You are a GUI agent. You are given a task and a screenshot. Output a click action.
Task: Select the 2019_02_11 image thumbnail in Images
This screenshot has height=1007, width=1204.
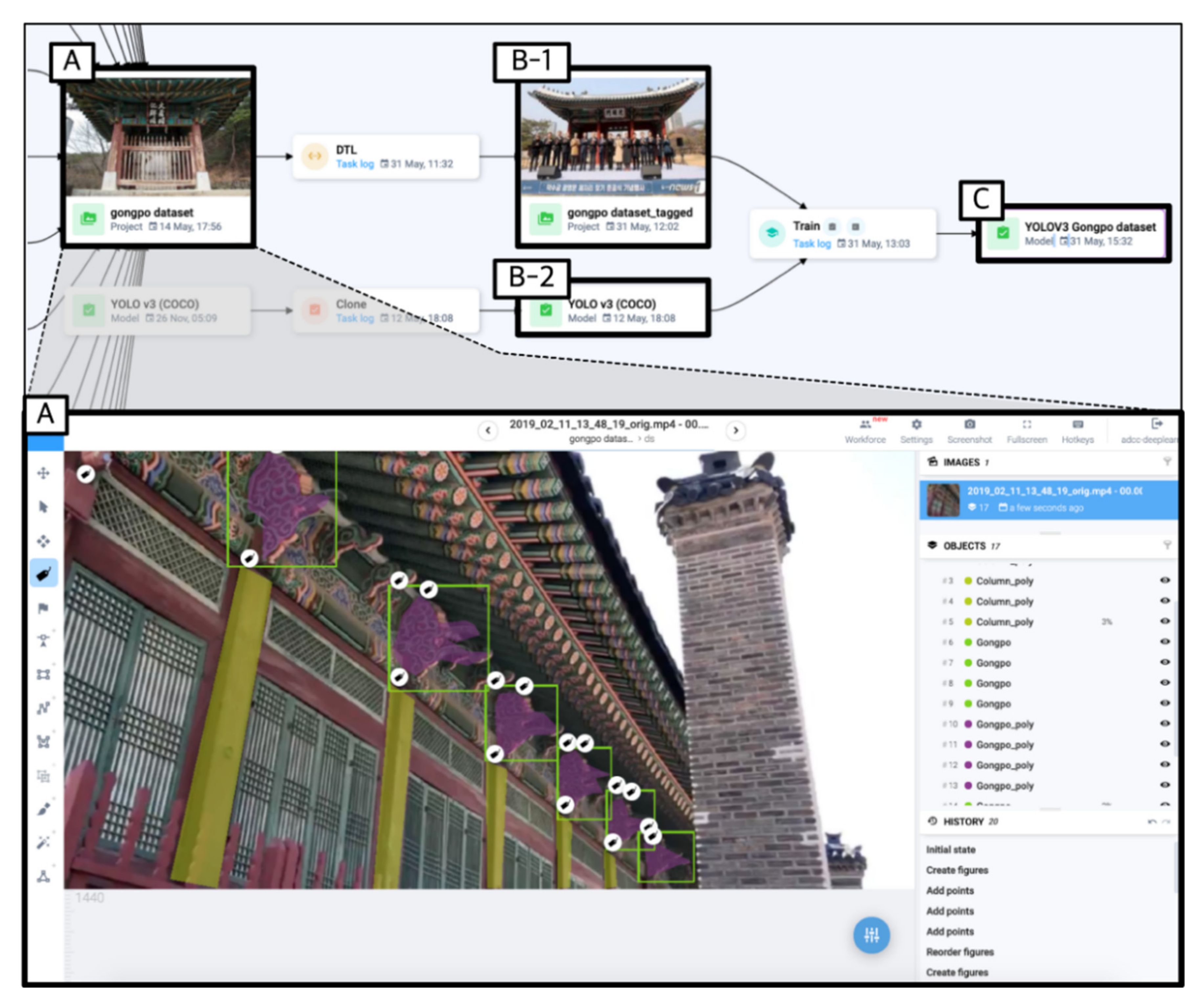pos(943,500)
